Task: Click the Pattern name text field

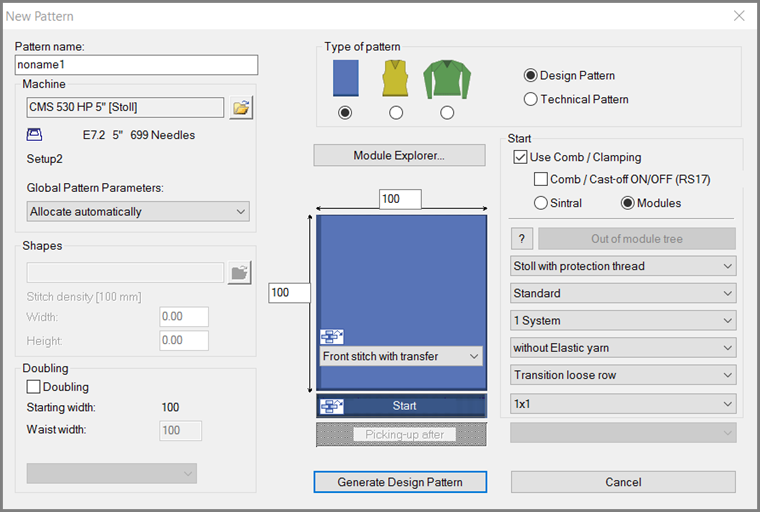Action: point(137,65)
